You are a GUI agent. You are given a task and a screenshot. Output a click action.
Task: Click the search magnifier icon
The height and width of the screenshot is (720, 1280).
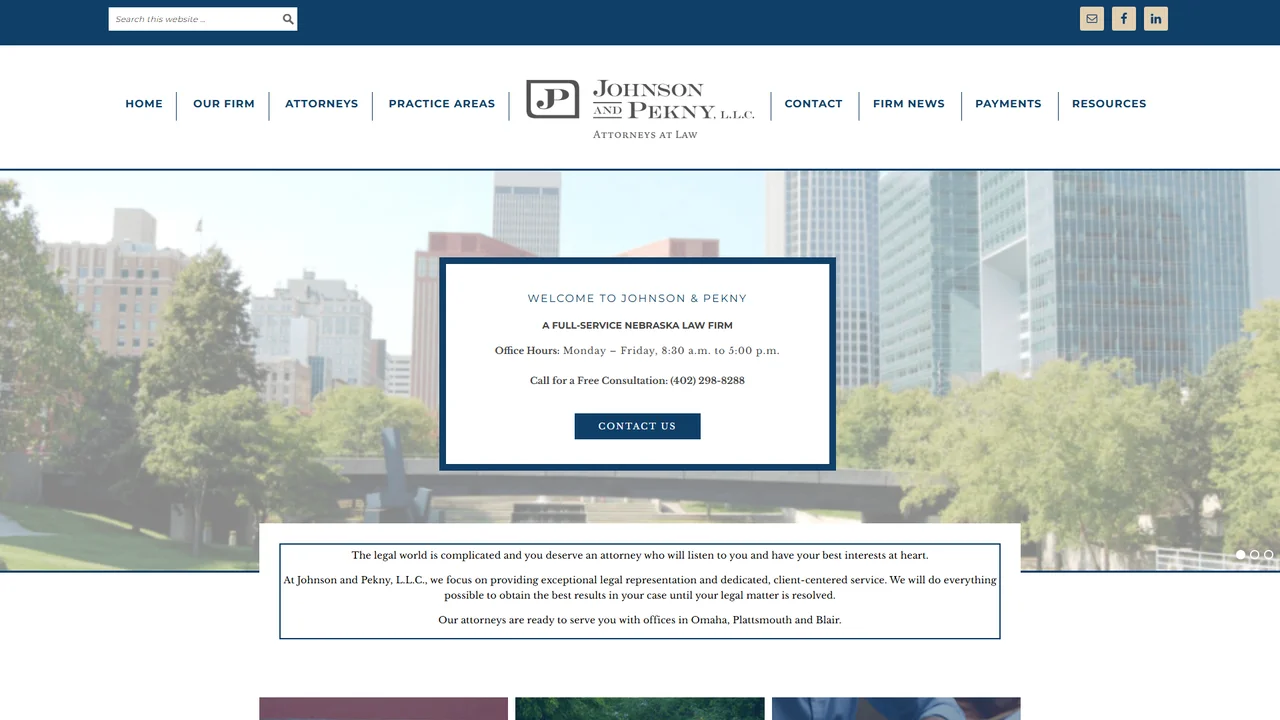pos(288,19)
